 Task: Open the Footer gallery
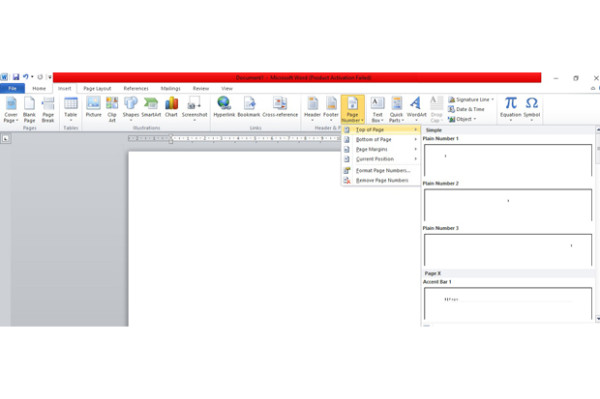pyautogui.click(x=331, y=109)
